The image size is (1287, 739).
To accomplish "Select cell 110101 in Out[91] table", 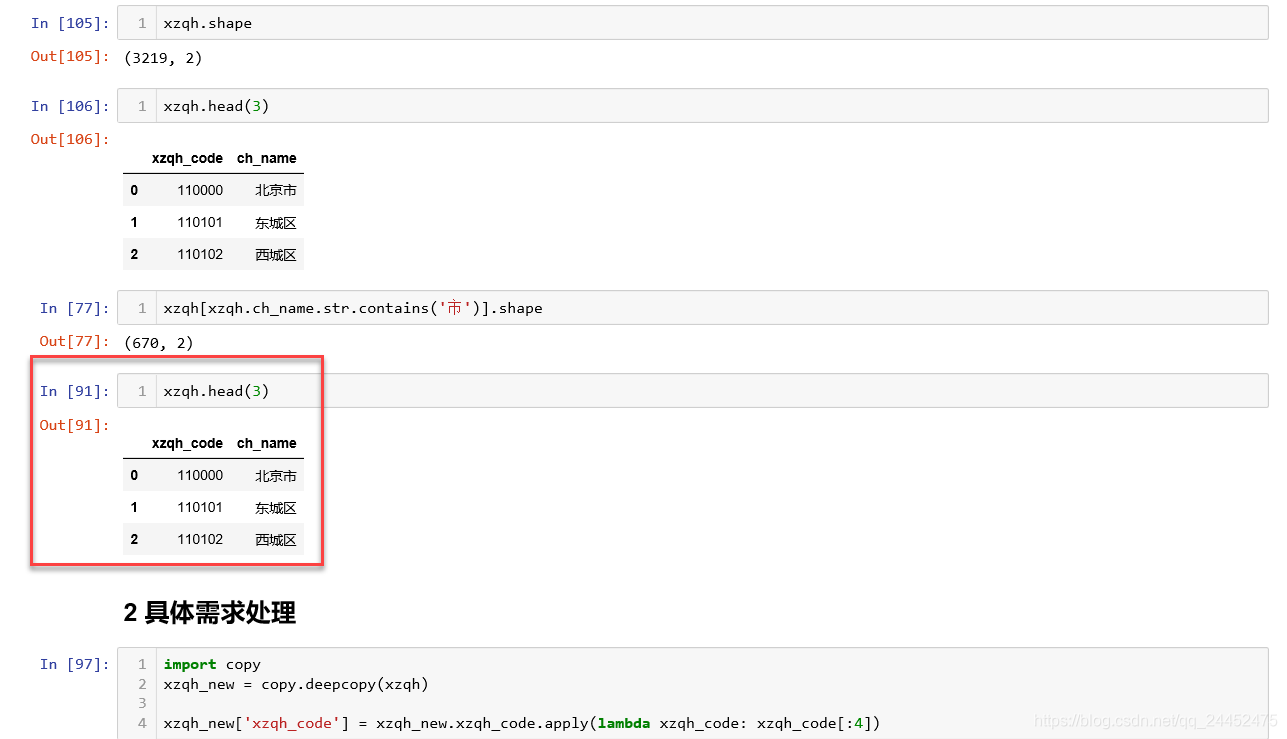I will 200,507.
